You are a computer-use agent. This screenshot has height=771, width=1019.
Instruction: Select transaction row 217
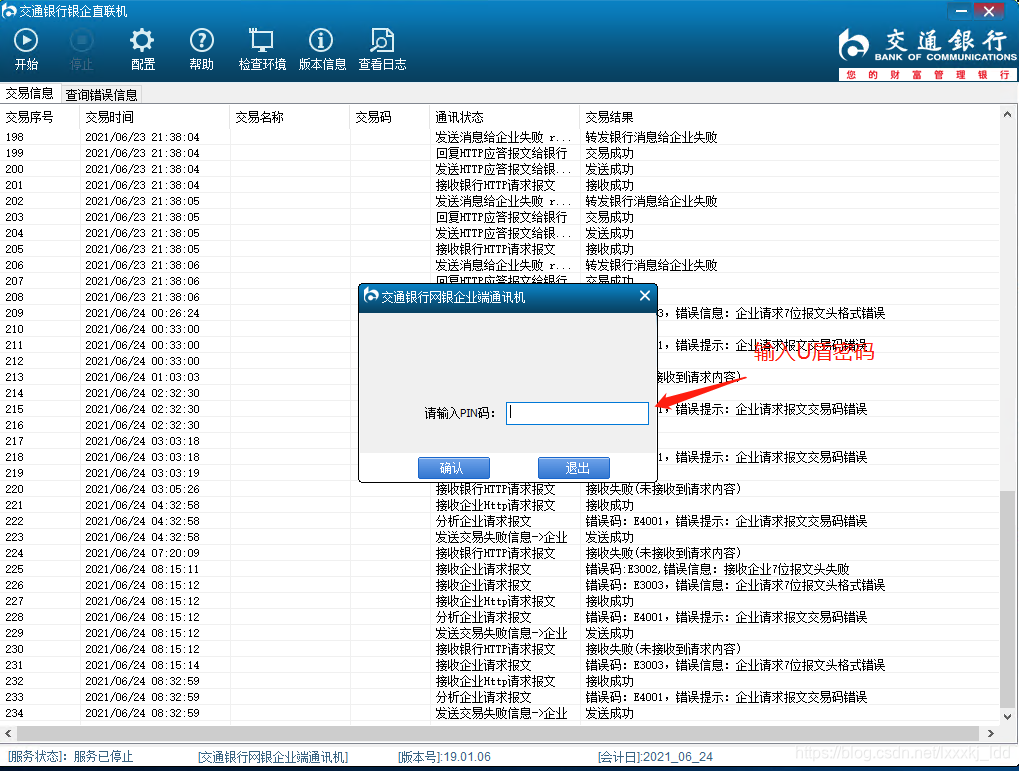pyautogui.click(x=499, y=441)
